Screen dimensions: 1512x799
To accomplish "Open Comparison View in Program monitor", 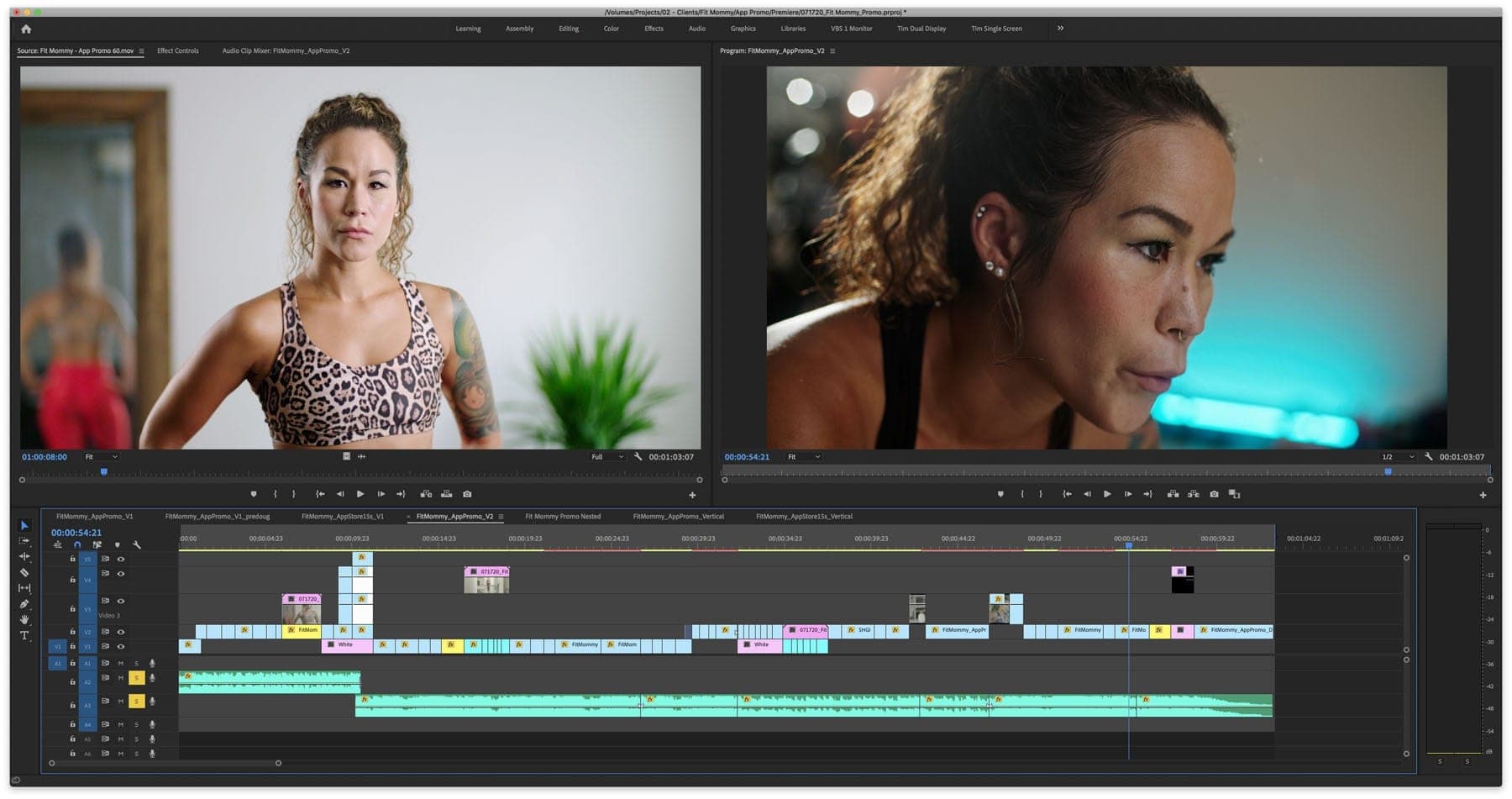I will point(1234,494).
